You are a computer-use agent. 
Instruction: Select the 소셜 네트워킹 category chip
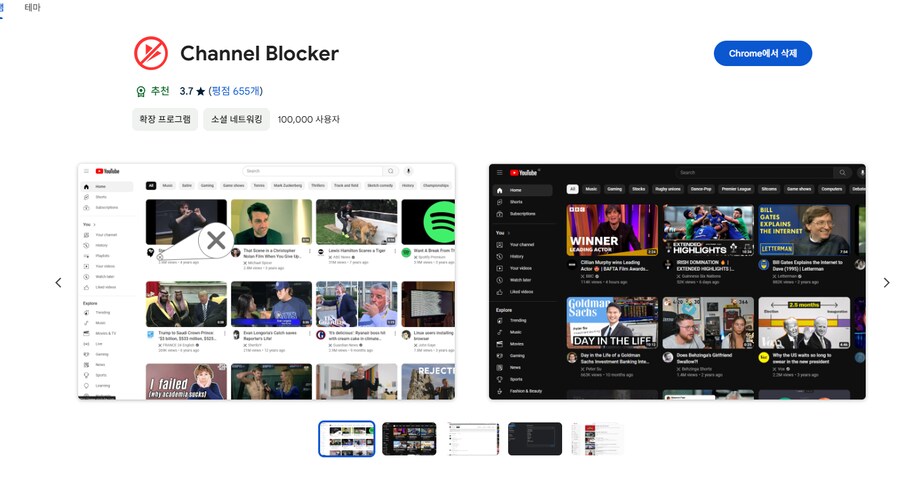click(236, 119)
